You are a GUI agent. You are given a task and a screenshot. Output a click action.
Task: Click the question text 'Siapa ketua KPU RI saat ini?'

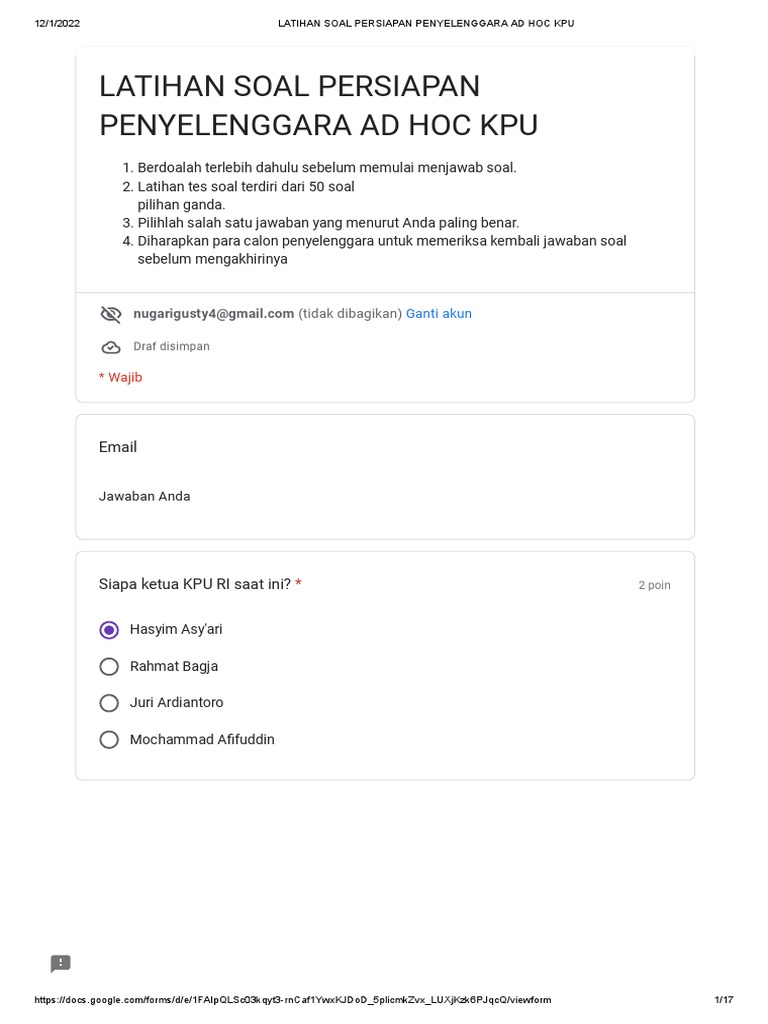pos(194,584)
